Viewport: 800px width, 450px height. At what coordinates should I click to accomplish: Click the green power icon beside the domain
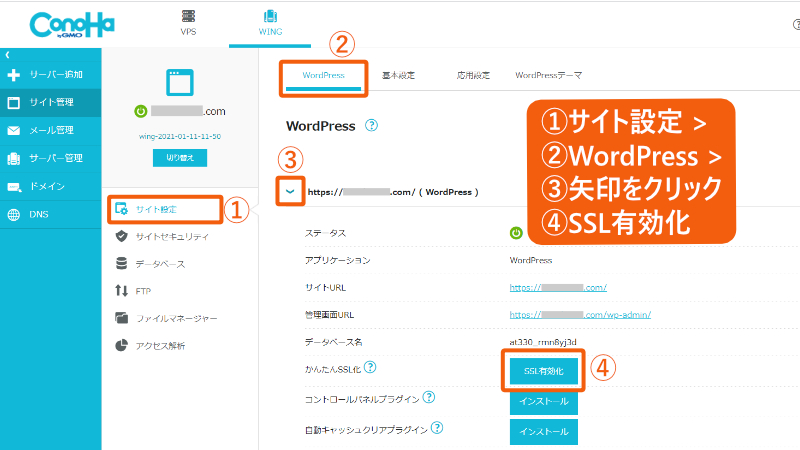(141, 111)
